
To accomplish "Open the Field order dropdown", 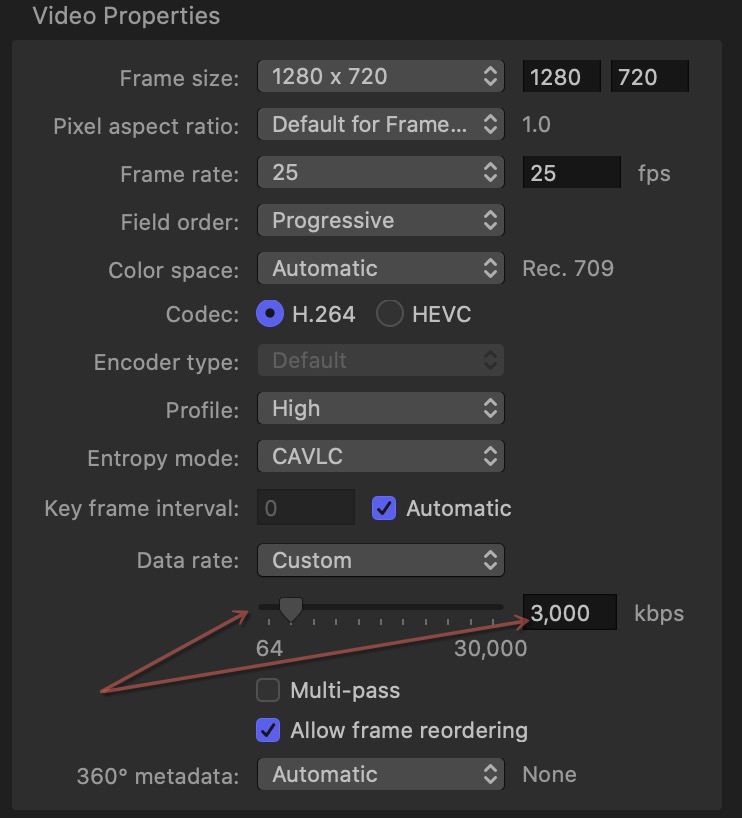I will tap(380, 220).
